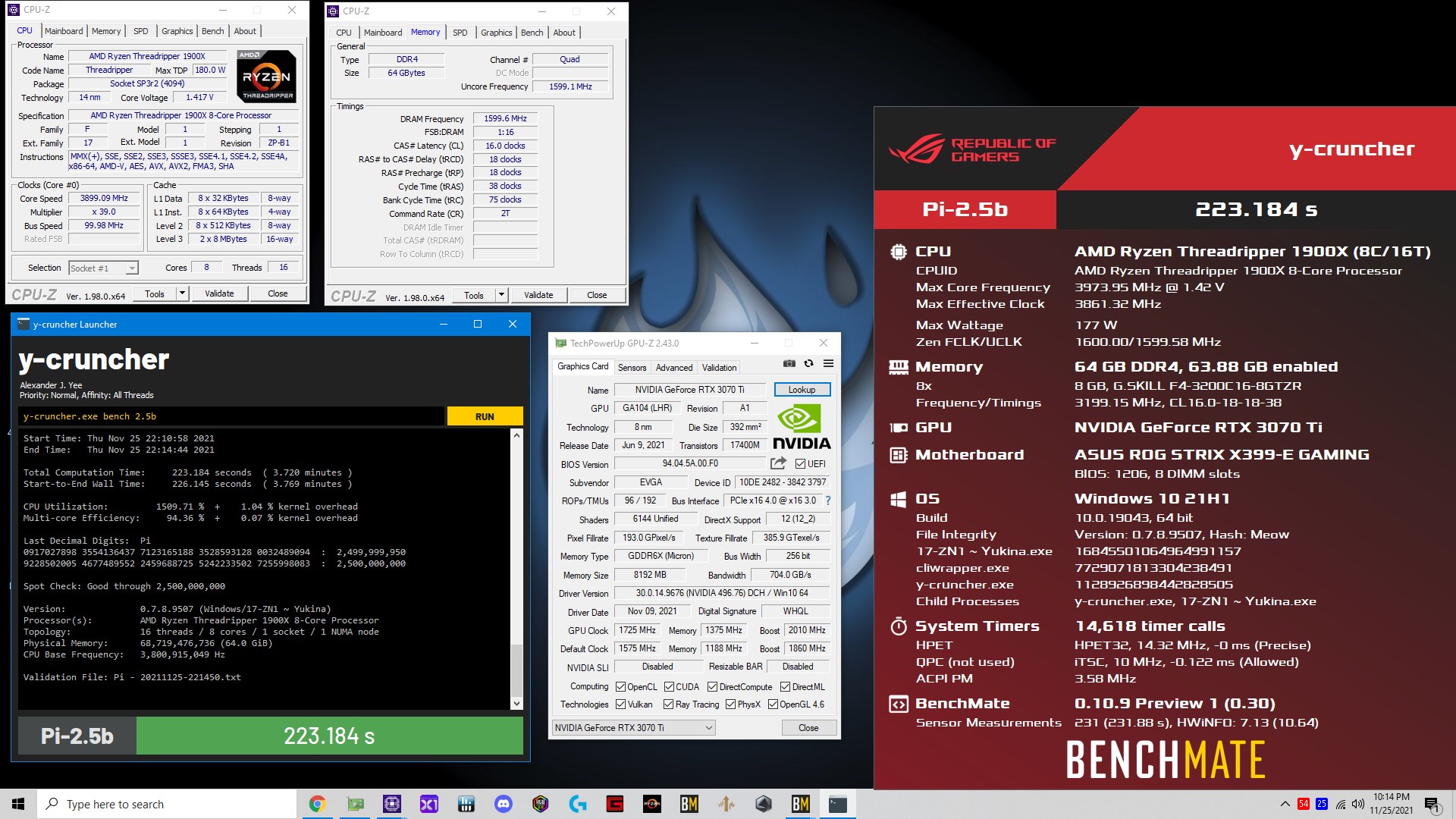The image size is (1456, 819).
Task: Open the blue bars monitoring taskbar icon
Action: tap(466, 804)
